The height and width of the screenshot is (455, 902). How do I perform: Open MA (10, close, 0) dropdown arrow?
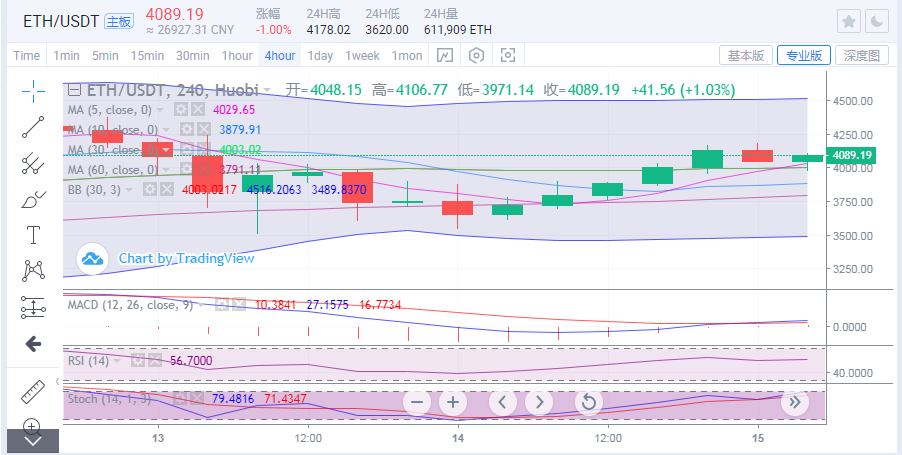click(166, 130)
